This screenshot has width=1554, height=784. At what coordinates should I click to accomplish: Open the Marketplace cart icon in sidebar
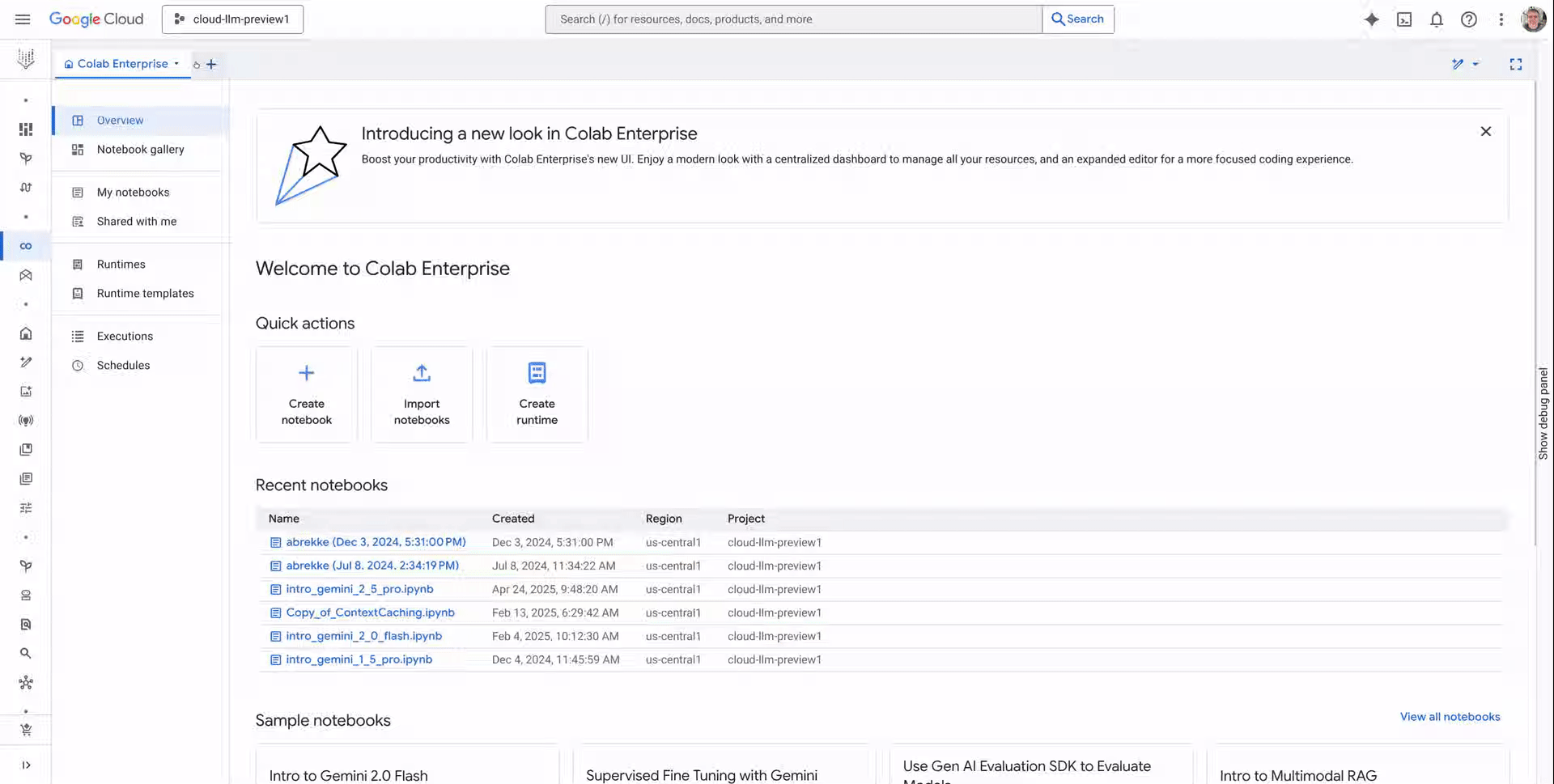(26, 730)
